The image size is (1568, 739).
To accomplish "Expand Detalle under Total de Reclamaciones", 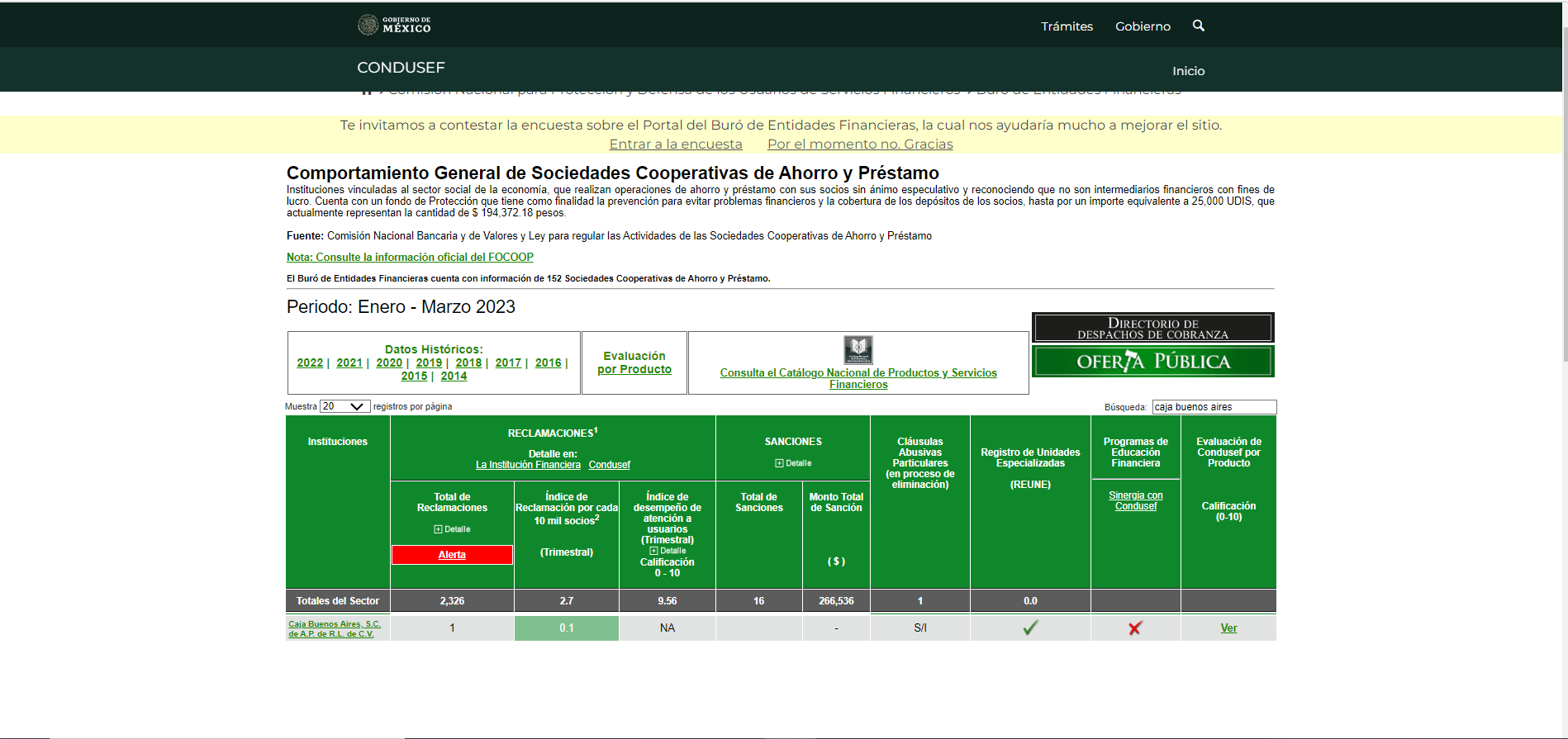I will pyautogui.click(x=452, y=529).
